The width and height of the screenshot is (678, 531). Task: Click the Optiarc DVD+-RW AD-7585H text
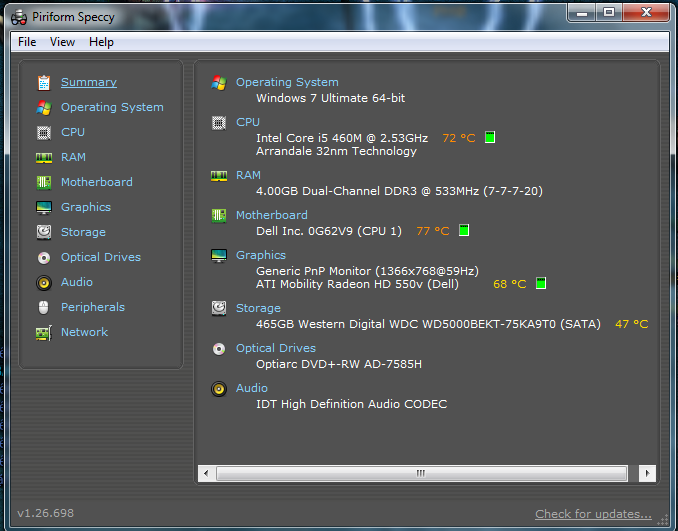coord(339,364)
